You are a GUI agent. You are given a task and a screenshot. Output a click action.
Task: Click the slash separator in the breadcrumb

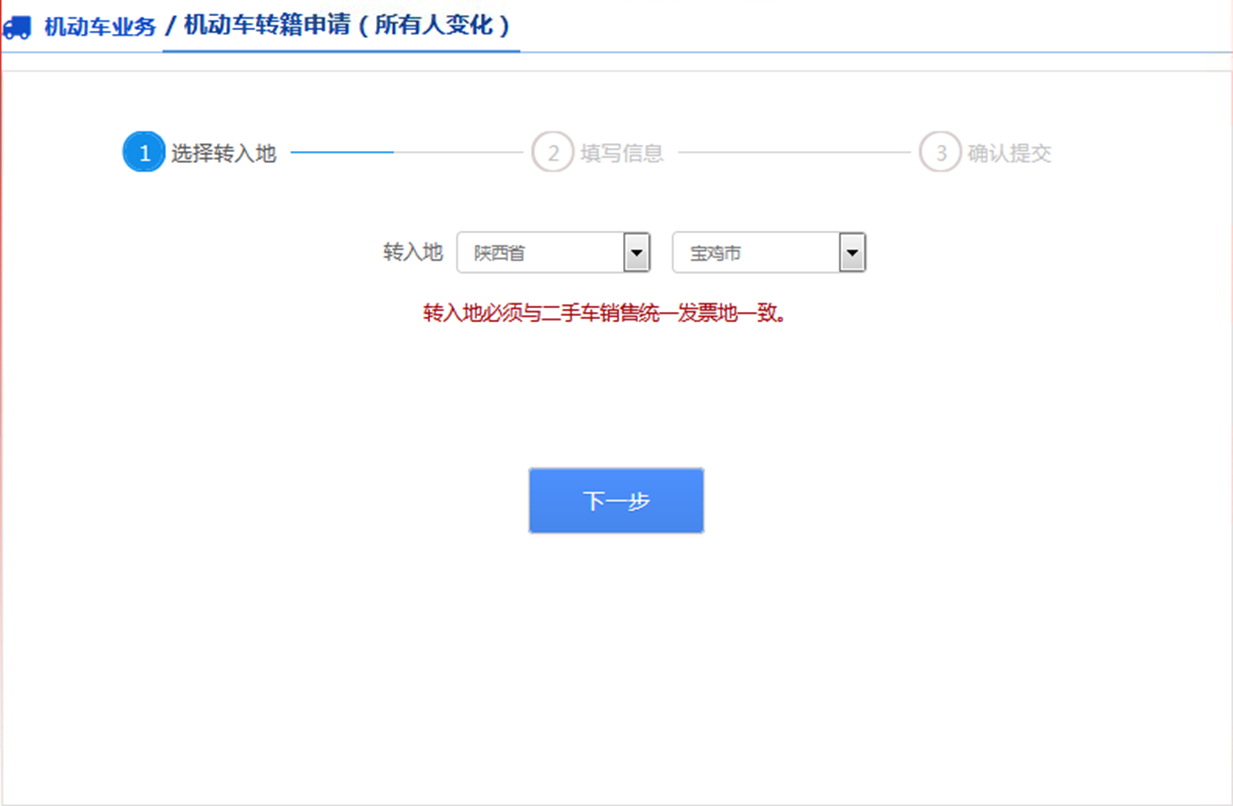[x=170, y=27]
